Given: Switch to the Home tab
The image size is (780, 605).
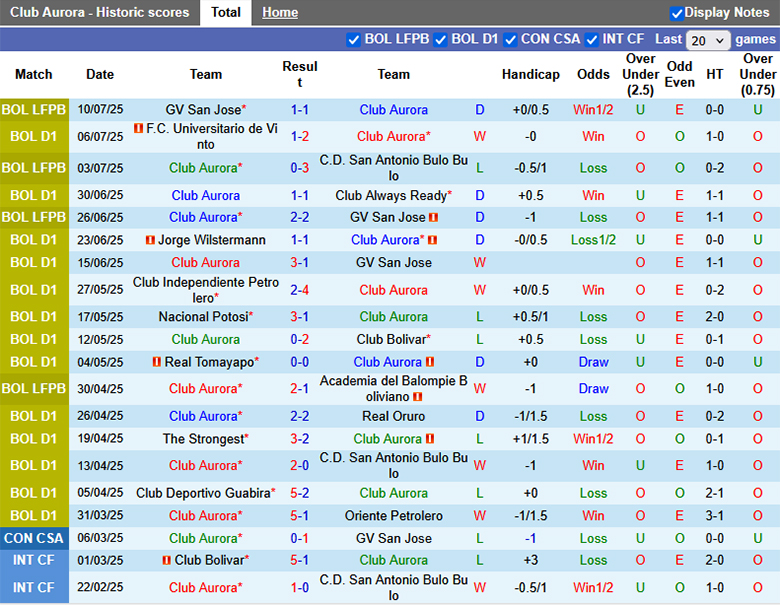Looking at the screenshot, I should tap(280, 12).
